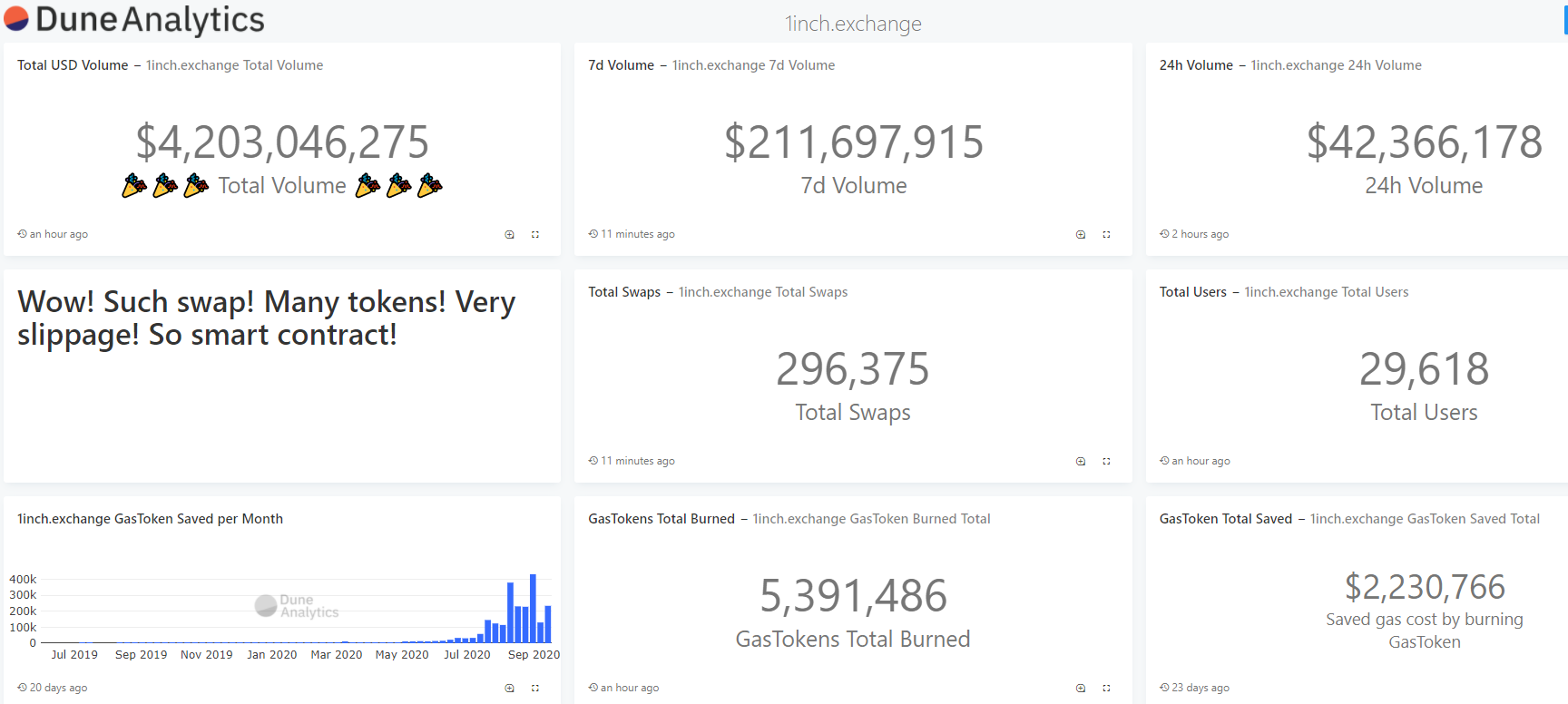Viewport: 1568px width, 704px height.
Task: Click the 'May 2020' axis label
Action: (402, 654)
